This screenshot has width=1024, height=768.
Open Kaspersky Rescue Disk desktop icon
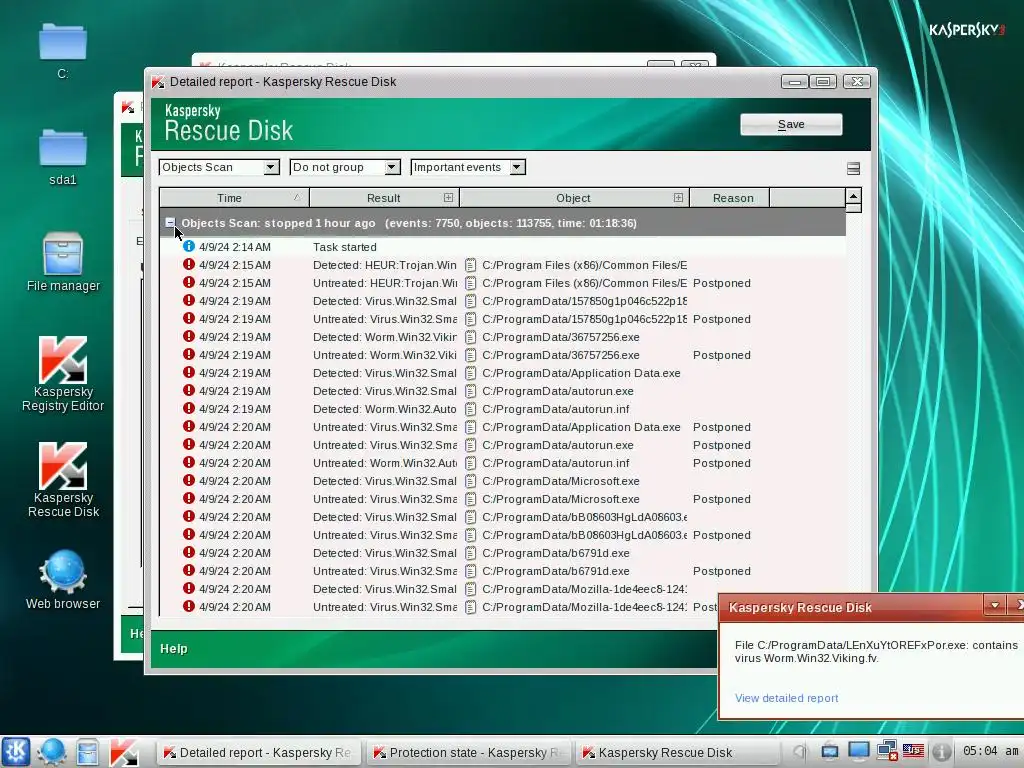(63, 480)
